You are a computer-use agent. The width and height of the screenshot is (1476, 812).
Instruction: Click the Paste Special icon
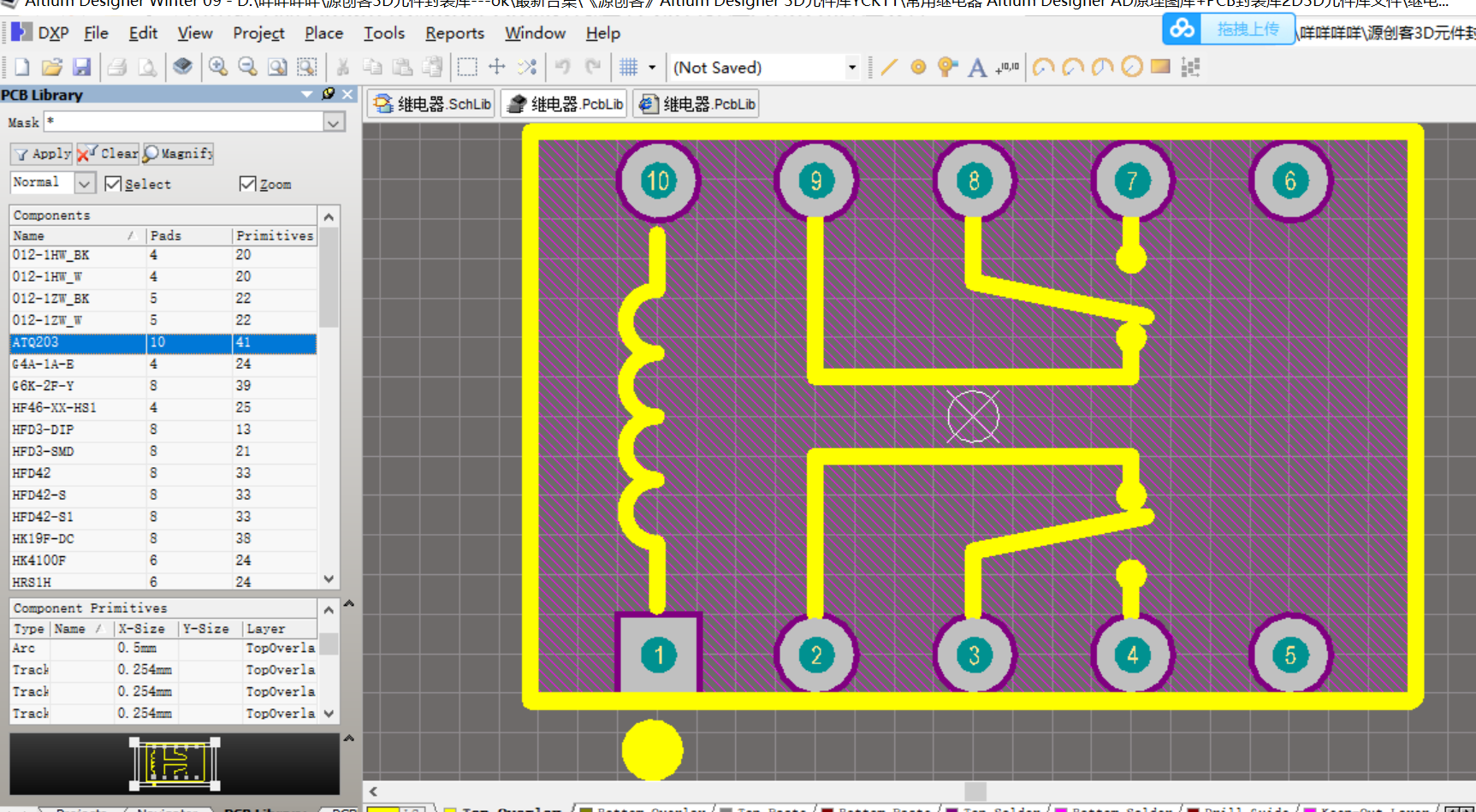[432, 67]
